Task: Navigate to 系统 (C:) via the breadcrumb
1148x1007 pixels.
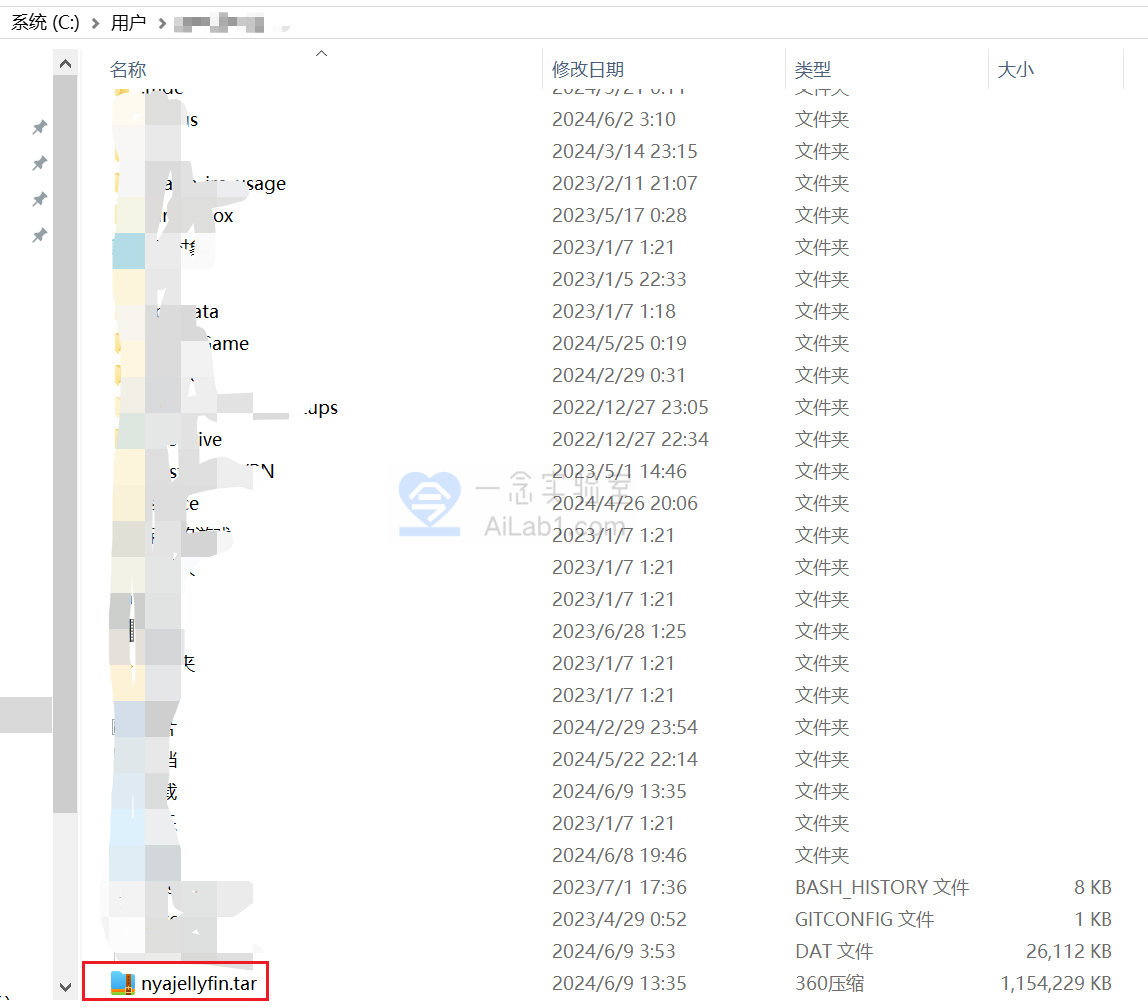Action: click(44, 22)
